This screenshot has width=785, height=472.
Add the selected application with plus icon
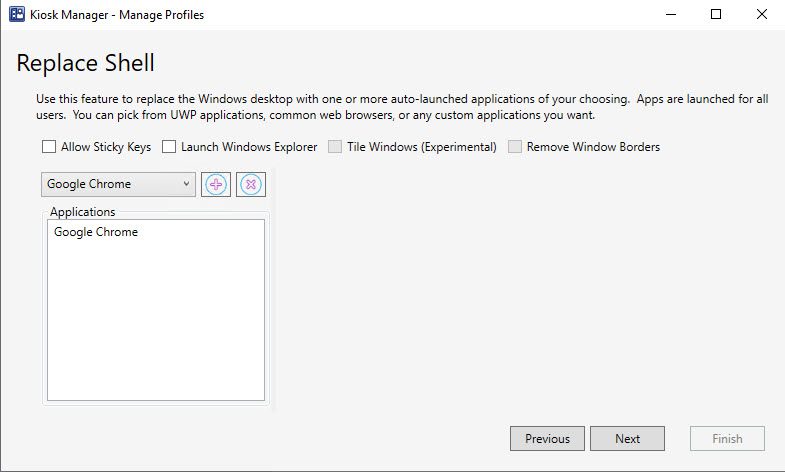pos(216,184)
